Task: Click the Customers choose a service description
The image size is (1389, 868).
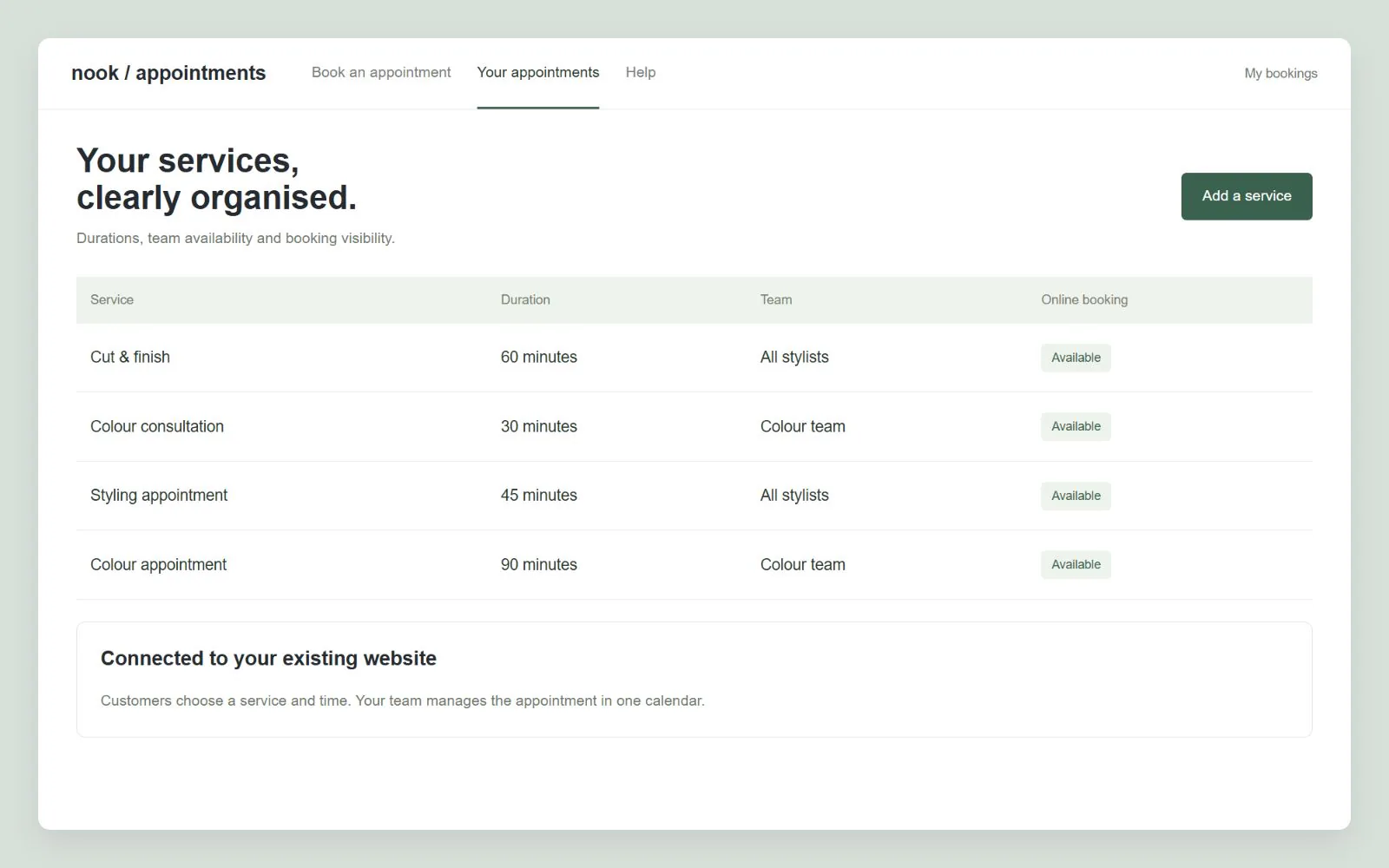Action: (x=403, y=700)
